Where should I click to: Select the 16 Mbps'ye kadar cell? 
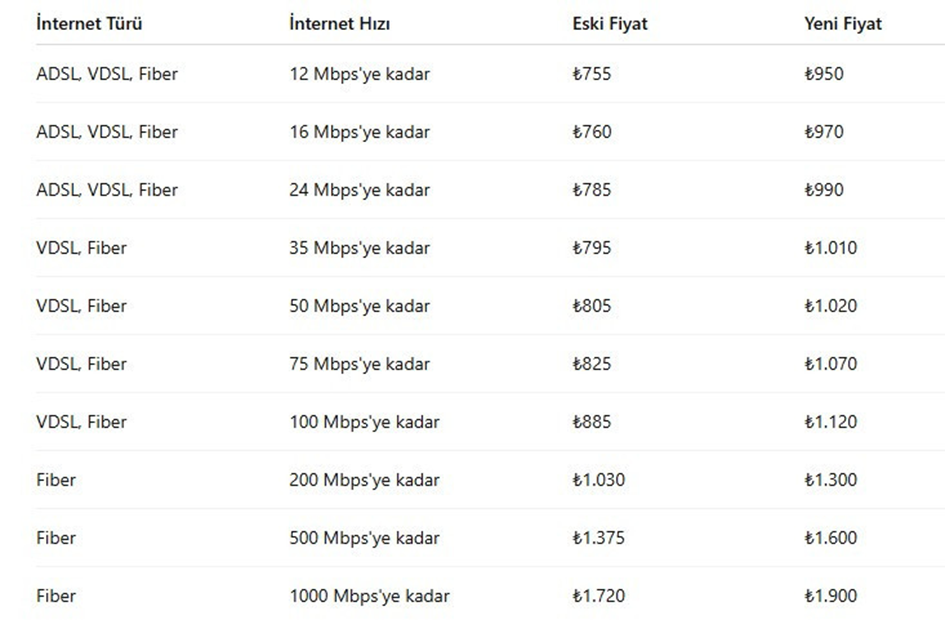click(x=359, y=132)
